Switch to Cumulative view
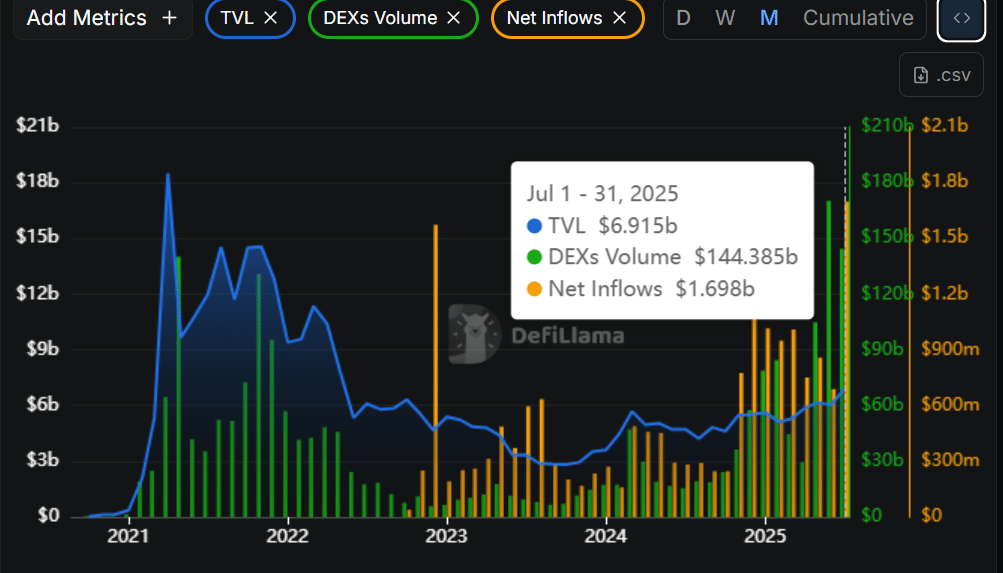Viewport: 1003px width, 573px height. tap(858, 18)
